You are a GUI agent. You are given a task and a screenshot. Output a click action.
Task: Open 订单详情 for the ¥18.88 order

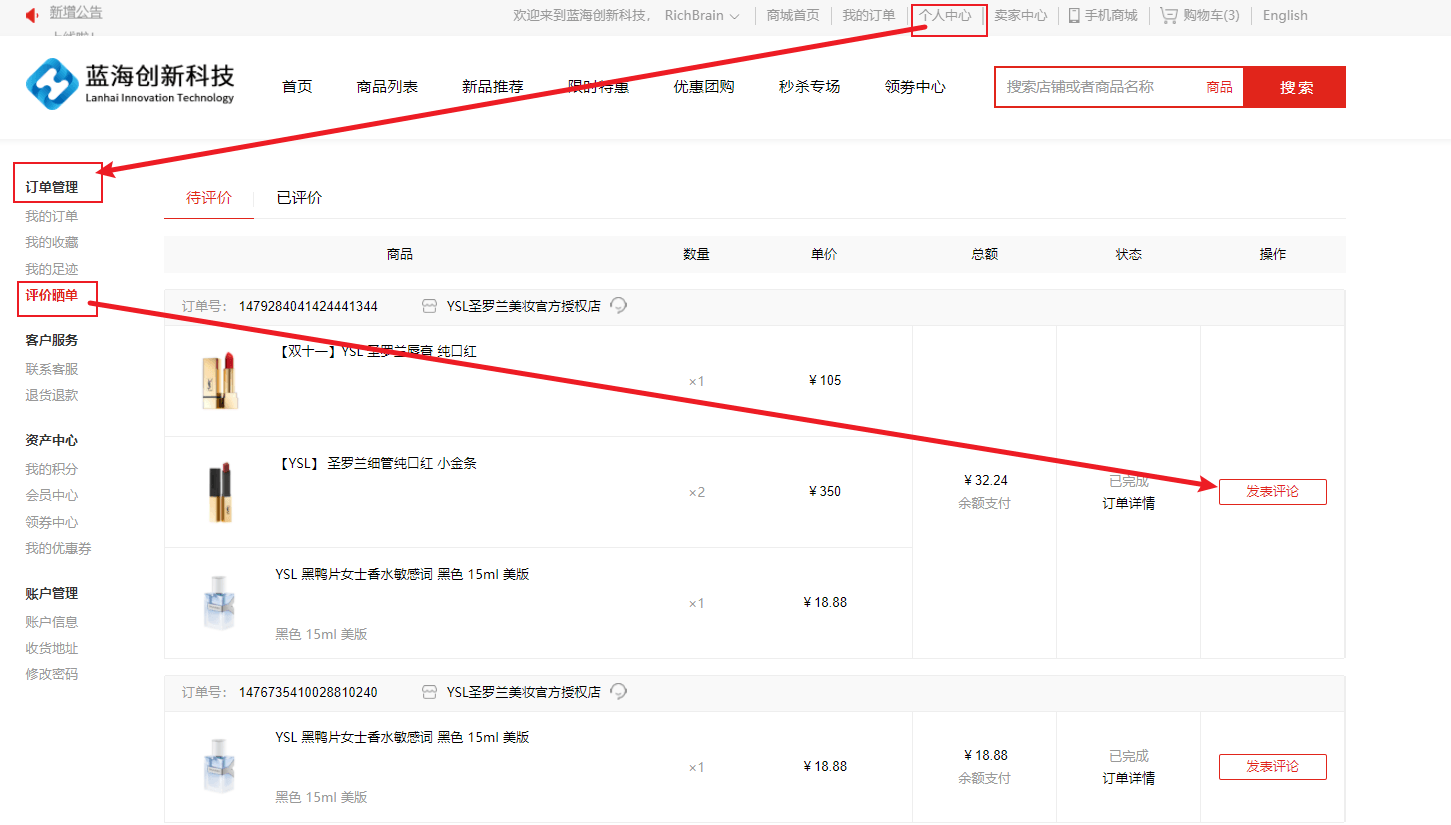[x=1128, y=778]
